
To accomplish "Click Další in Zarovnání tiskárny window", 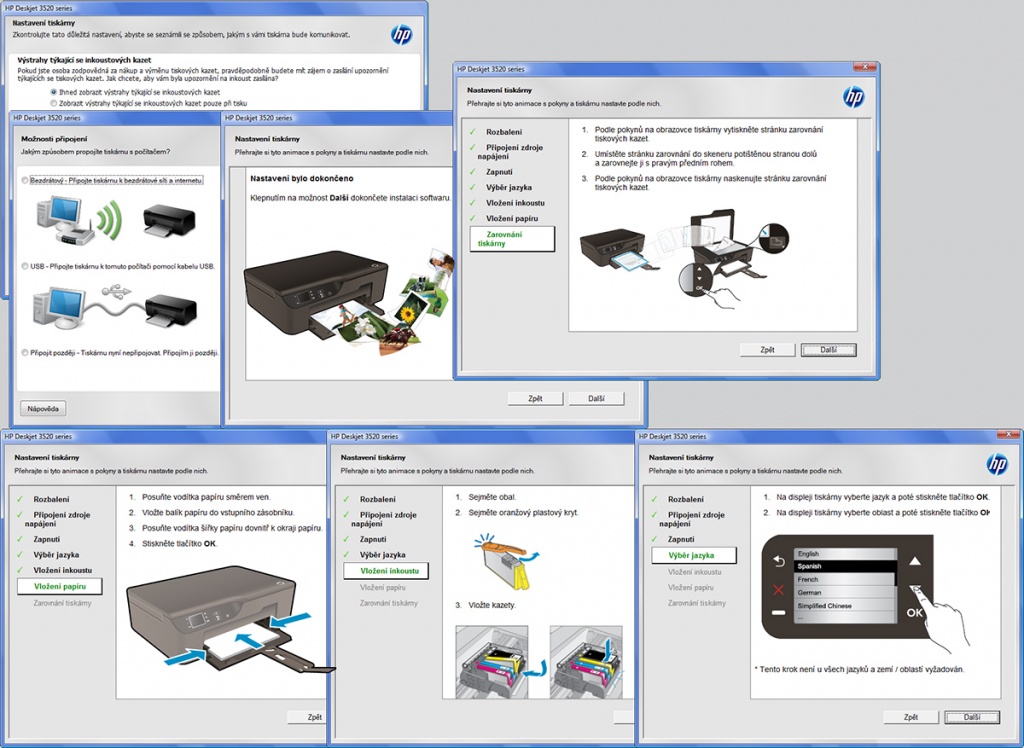I will click(x=829, y=350).
